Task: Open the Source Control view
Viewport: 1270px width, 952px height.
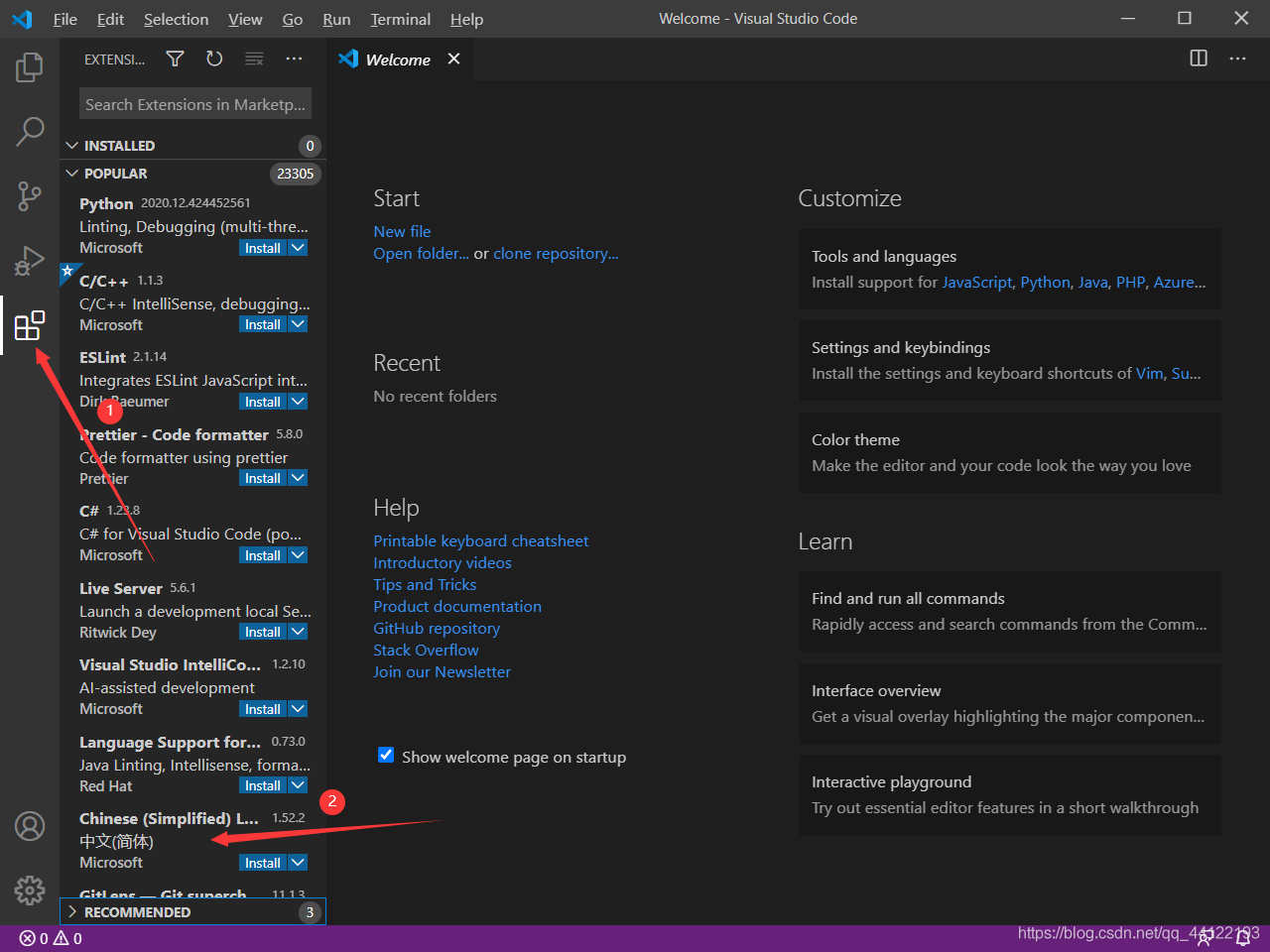Action: coord(30,195)
